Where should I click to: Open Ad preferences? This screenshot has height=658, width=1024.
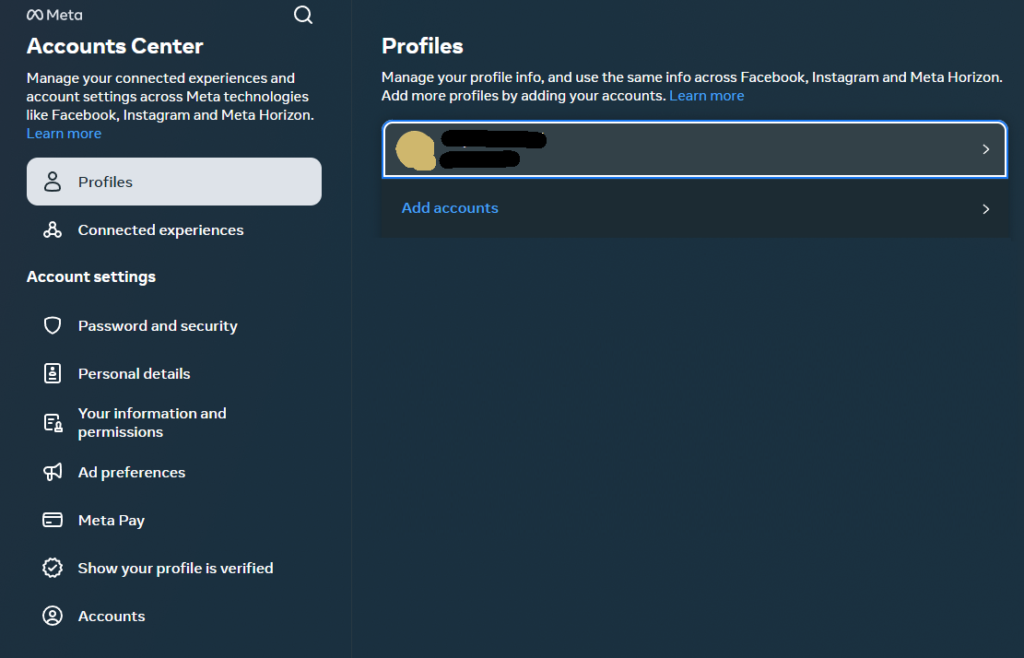pyautogui.click(x=174, y=472)
